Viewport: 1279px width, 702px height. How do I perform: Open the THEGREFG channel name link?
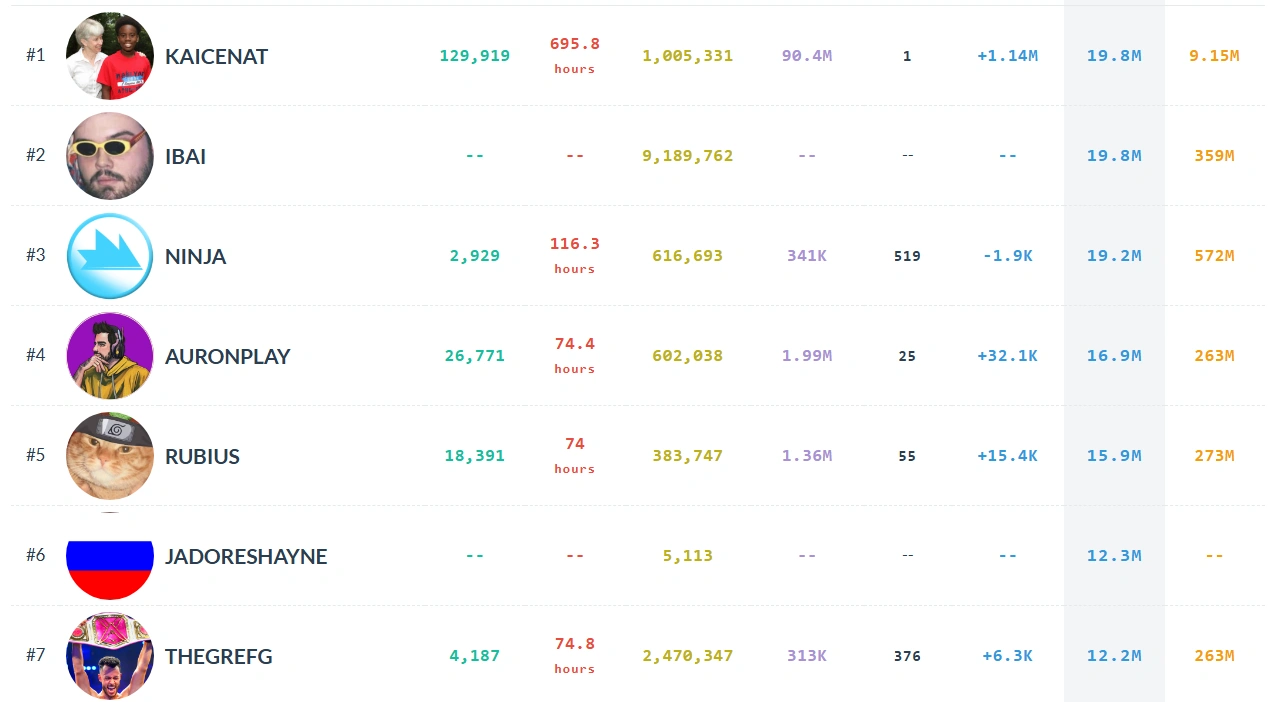[x=218, y=656]
